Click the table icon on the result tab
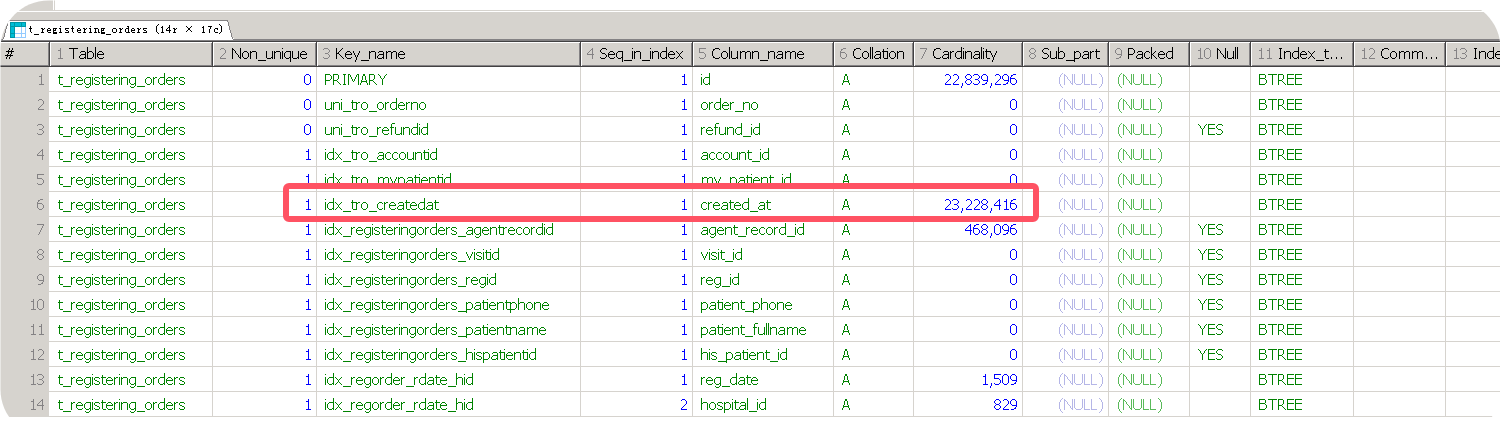The height and width of the screenshot is (437, 1500). [x=18, y=29]
